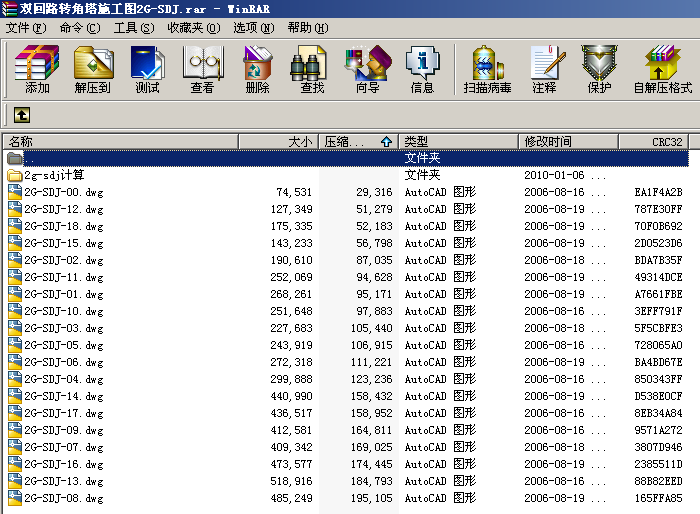Select file 2G-SDJ-16.dwg
The image size is (700, 514).
[64, 464]
